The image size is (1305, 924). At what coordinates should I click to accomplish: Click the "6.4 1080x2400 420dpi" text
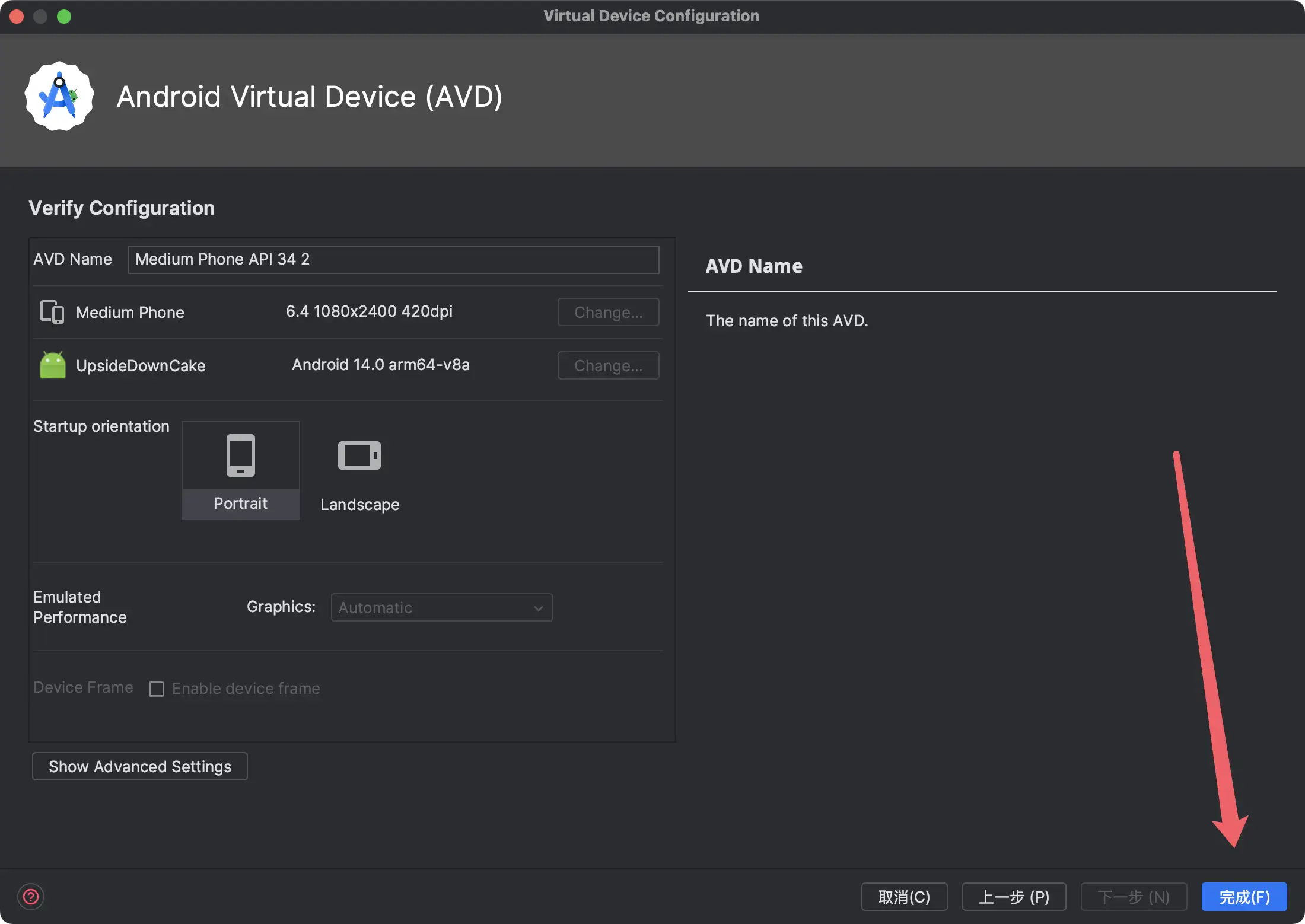coord(369,311)
